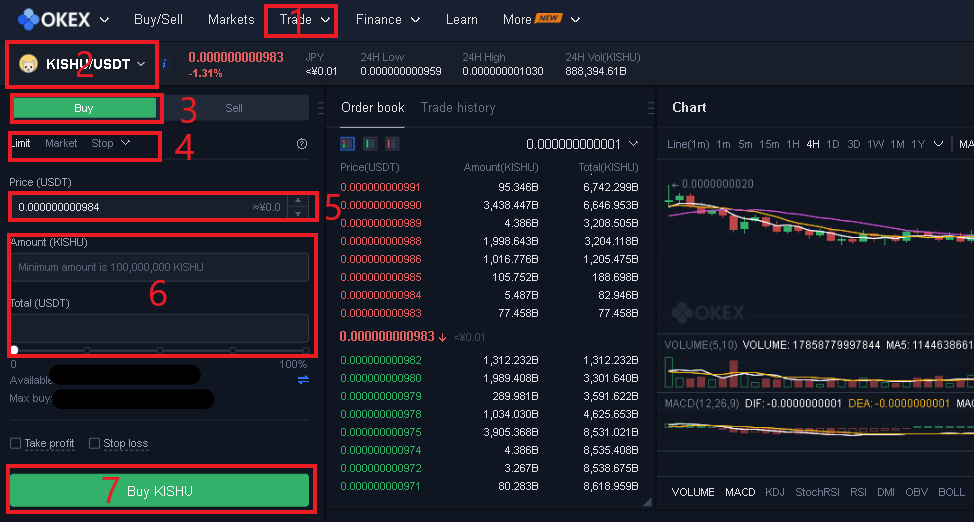Select the 4H chart interval
974x522 pixels.
(812, 144)
